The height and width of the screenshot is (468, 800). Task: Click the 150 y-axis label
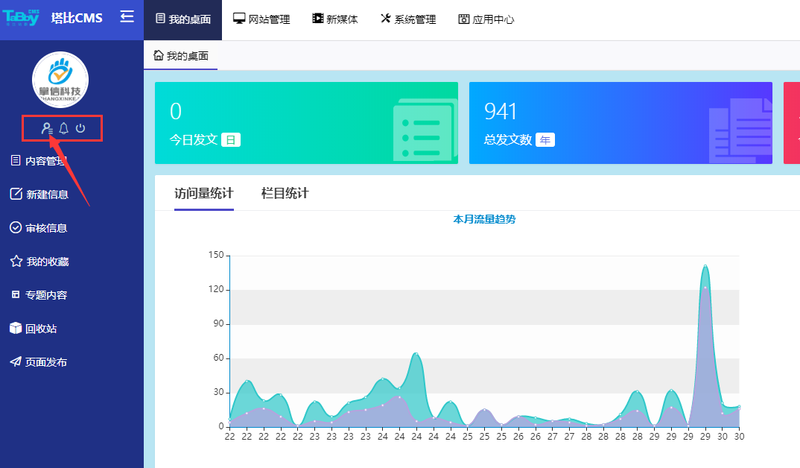pos(216,255)
